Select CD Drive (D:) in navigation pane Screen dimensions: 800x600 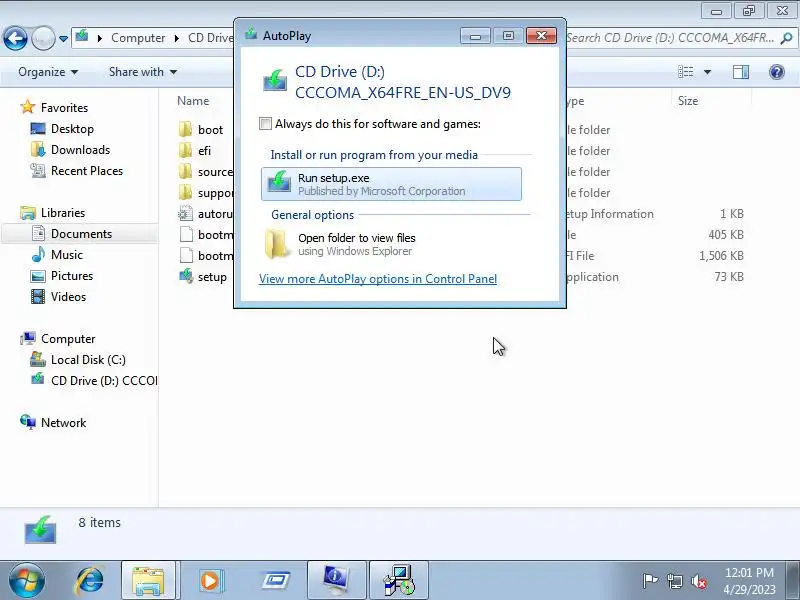[104, 381]
